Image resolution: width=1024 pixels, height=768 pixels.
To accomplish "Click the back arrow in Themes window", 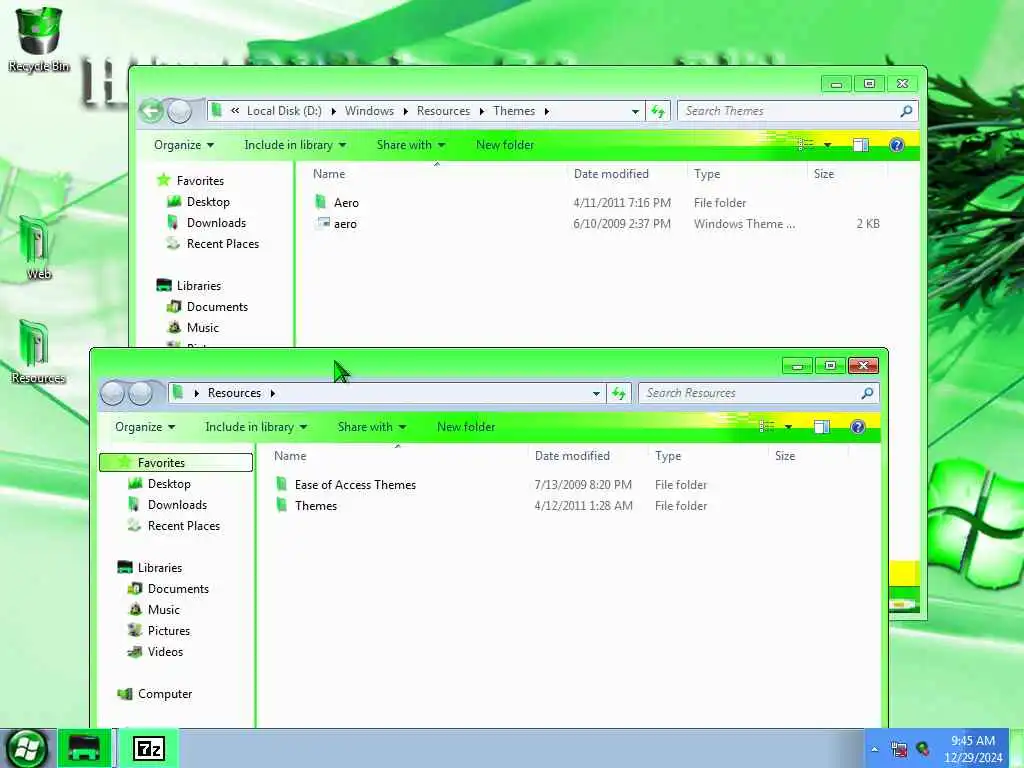I will pos(151,111).
